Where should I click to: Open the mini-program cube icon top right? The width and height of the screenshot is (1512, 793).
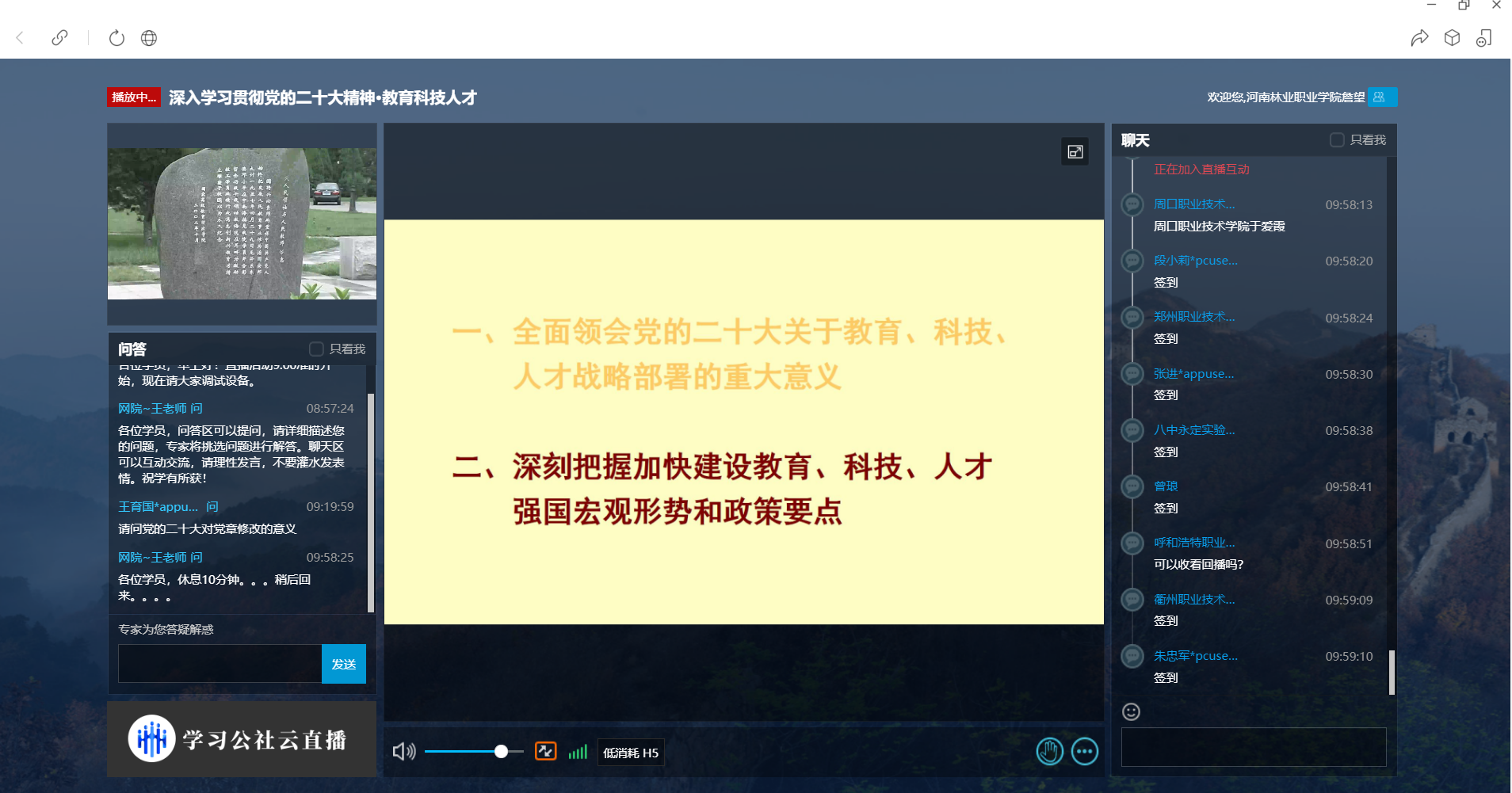pyautogui.click(x=1453, y=37)
